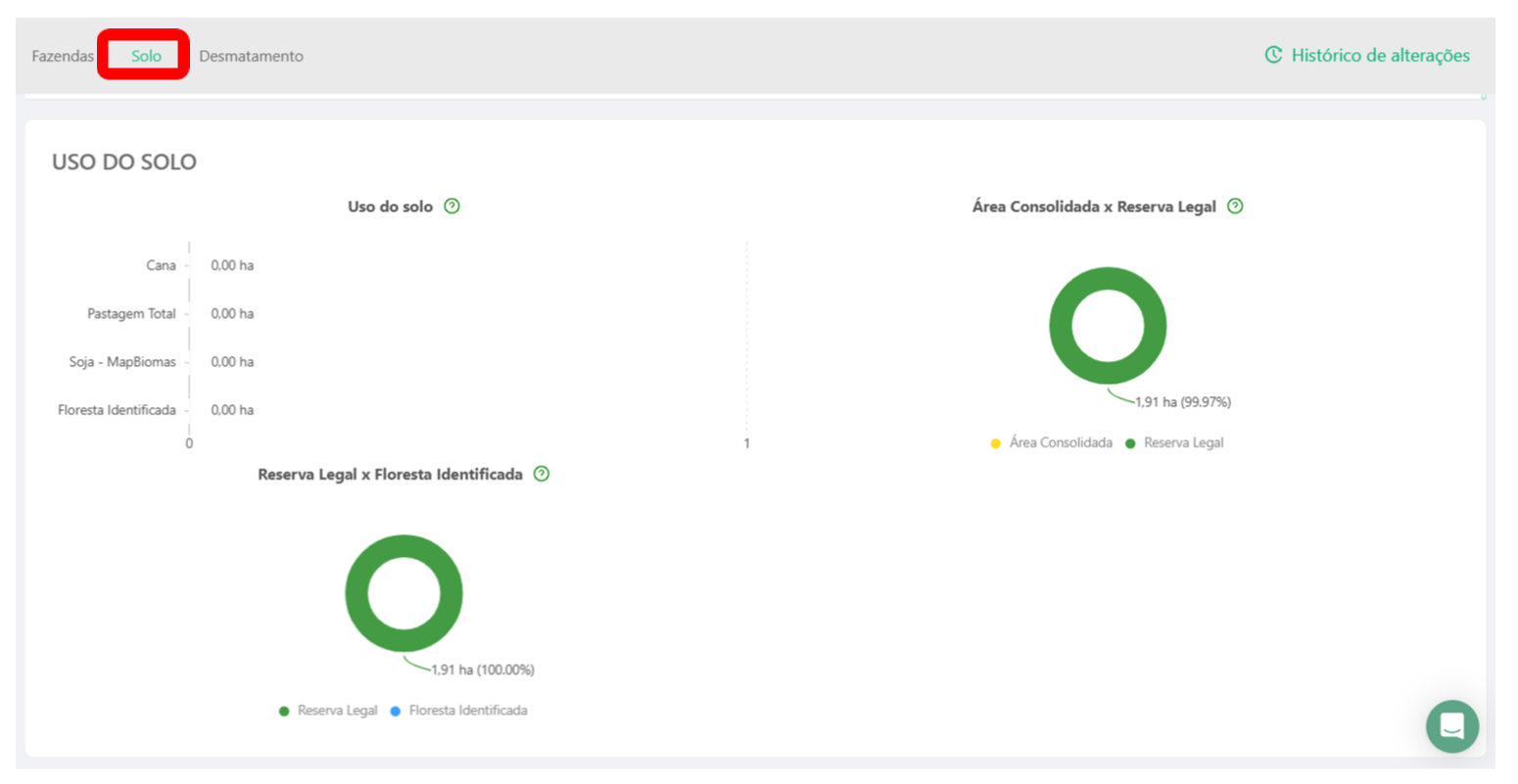Click Área Consolidada x Reserva Legal chart title

click(x=1094, y=207)
